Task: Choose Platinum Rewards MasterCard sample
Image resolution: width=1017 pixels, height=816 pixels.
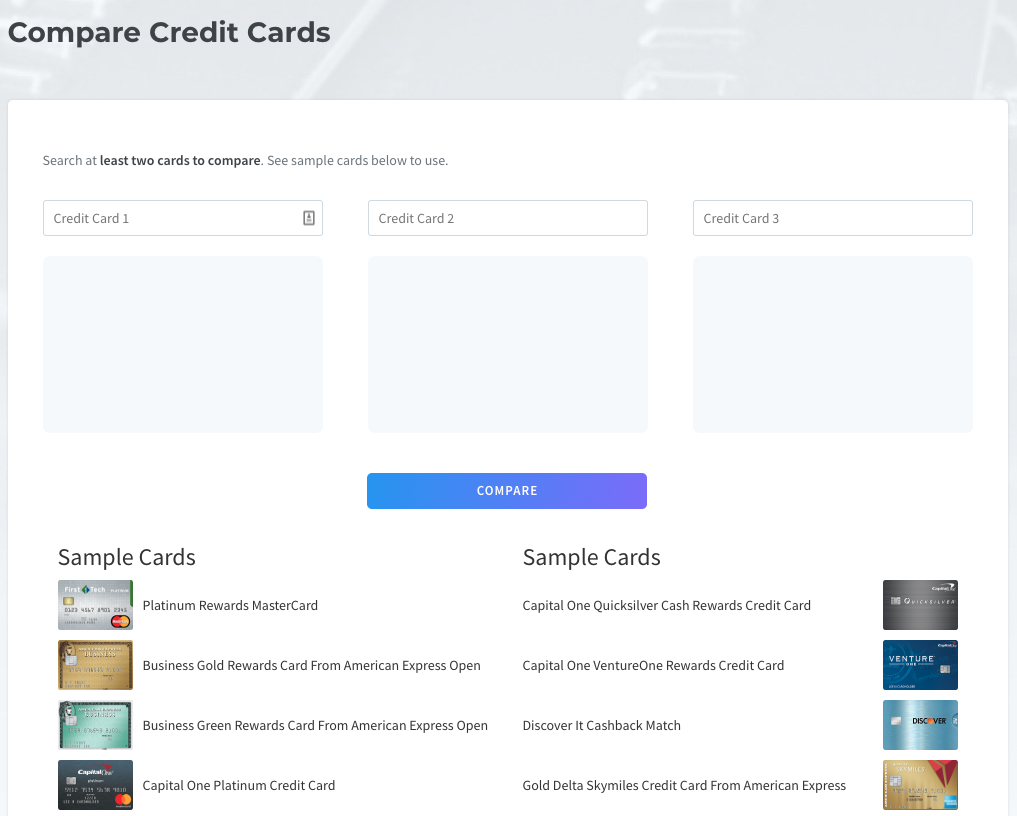Action: point(230,605)
